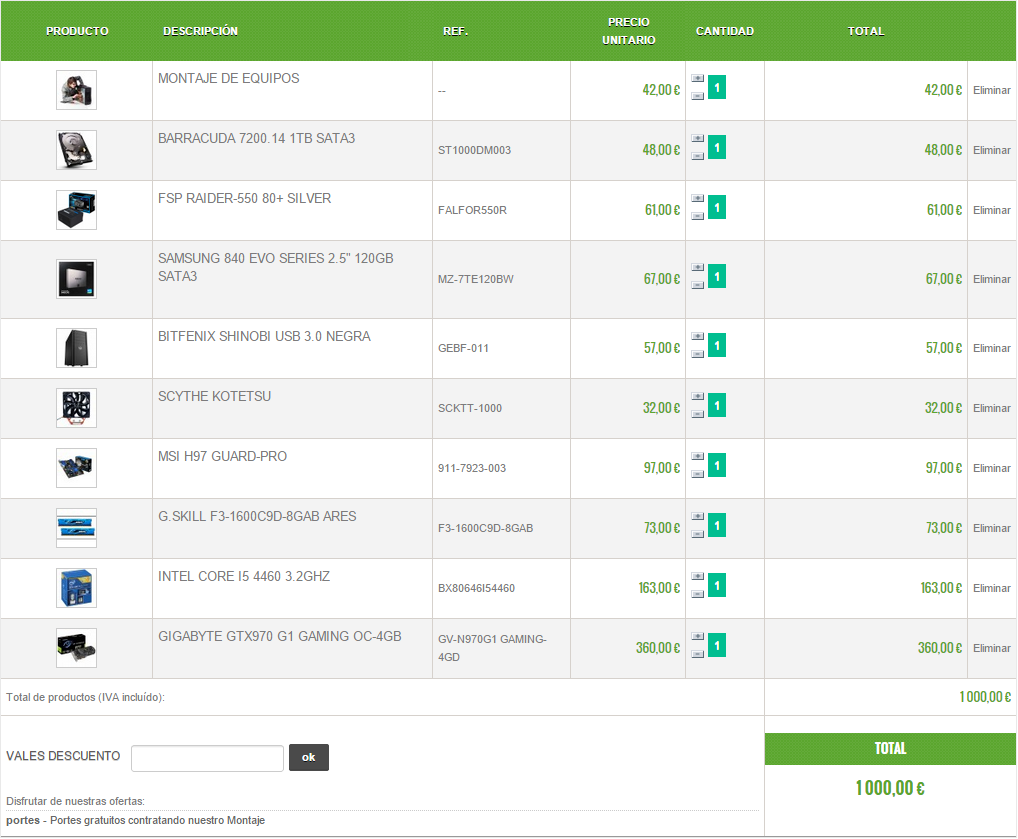Increase quantity of Samsung 840 EVO
The width and height of the screenshot is (1018, 839).
pos(697,268)
